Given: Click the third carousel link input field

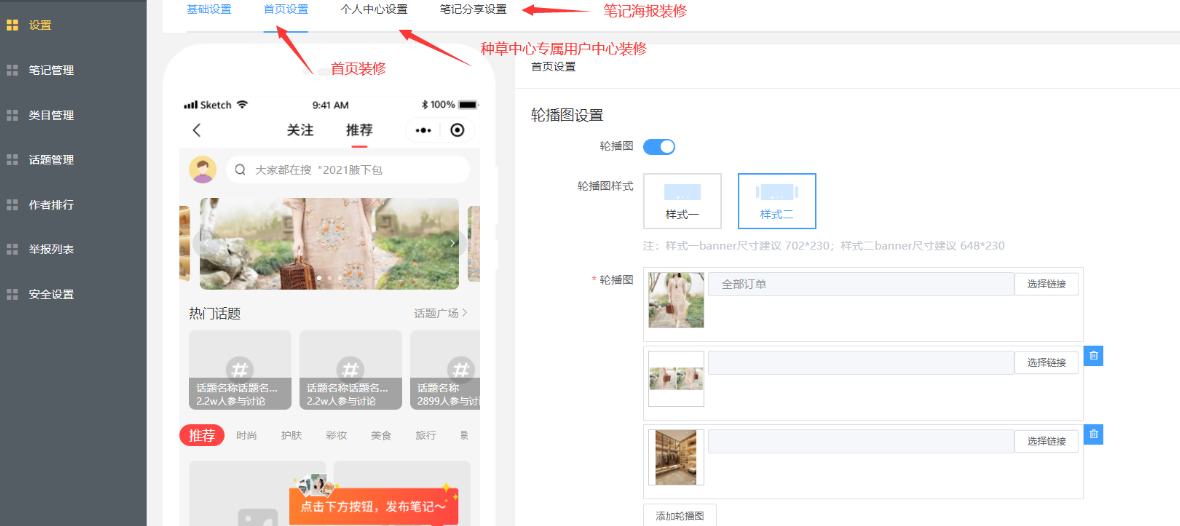Looking at the screenshot, I should coord(861,441).
